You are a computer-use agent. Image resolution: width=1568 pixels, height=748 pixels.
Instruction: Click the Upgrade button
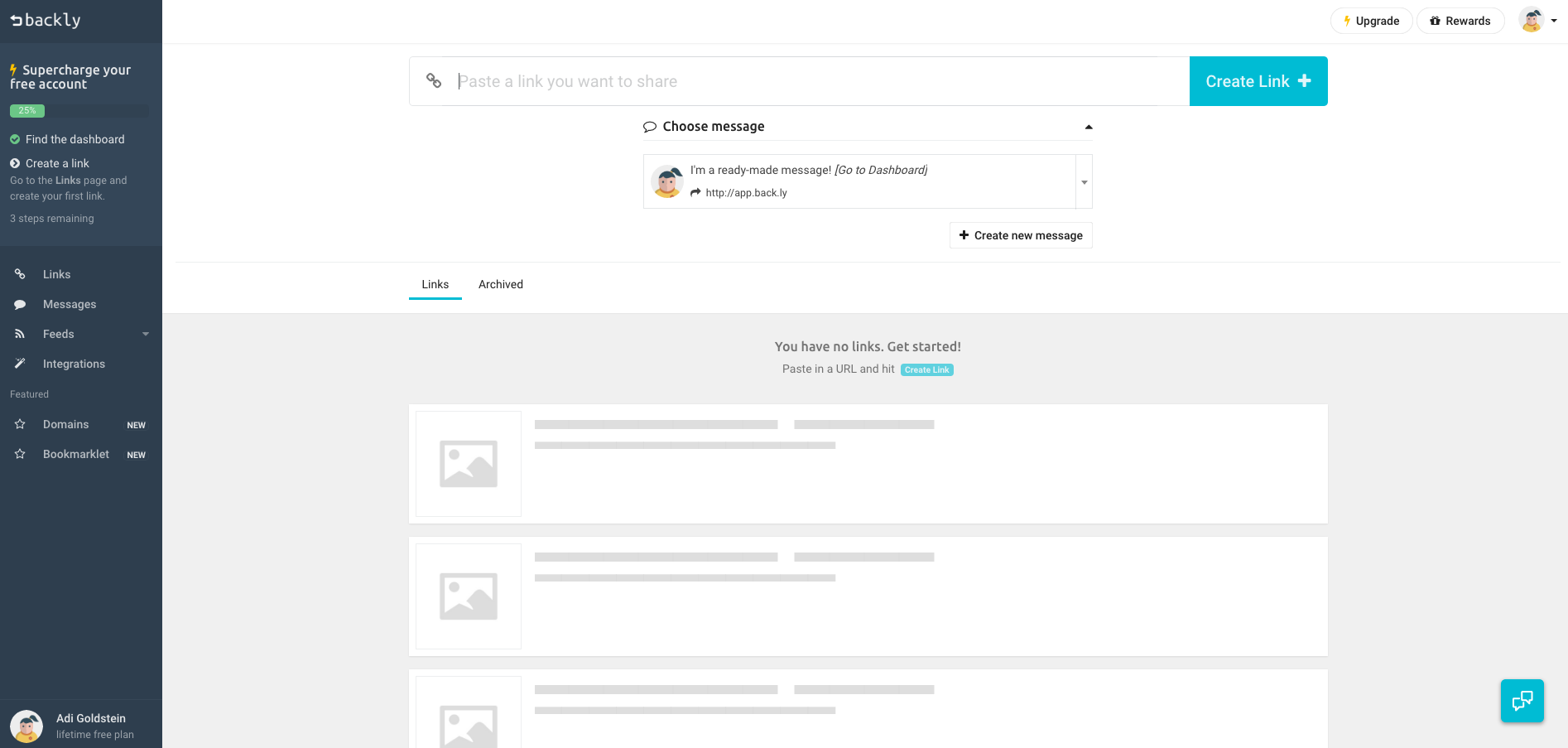click(1371, 21)
